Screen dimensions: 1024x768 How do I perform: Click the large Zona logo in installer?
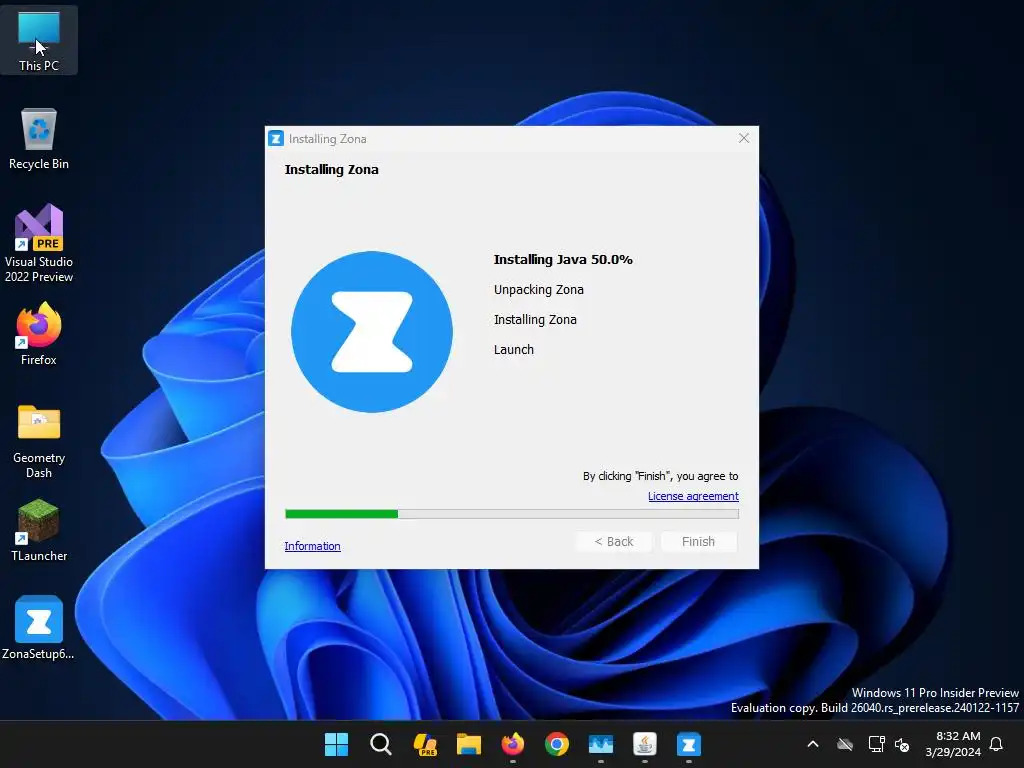coord(372,332)
